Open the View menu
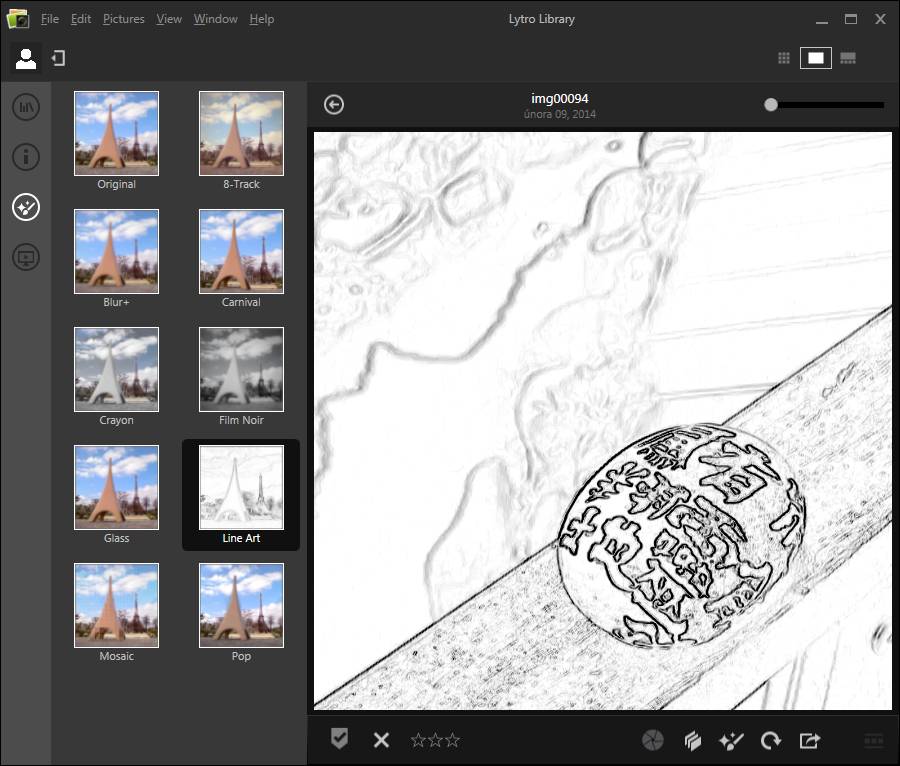Image resolution: width=900 pixels, height=766 pixels. coord(169,19)
